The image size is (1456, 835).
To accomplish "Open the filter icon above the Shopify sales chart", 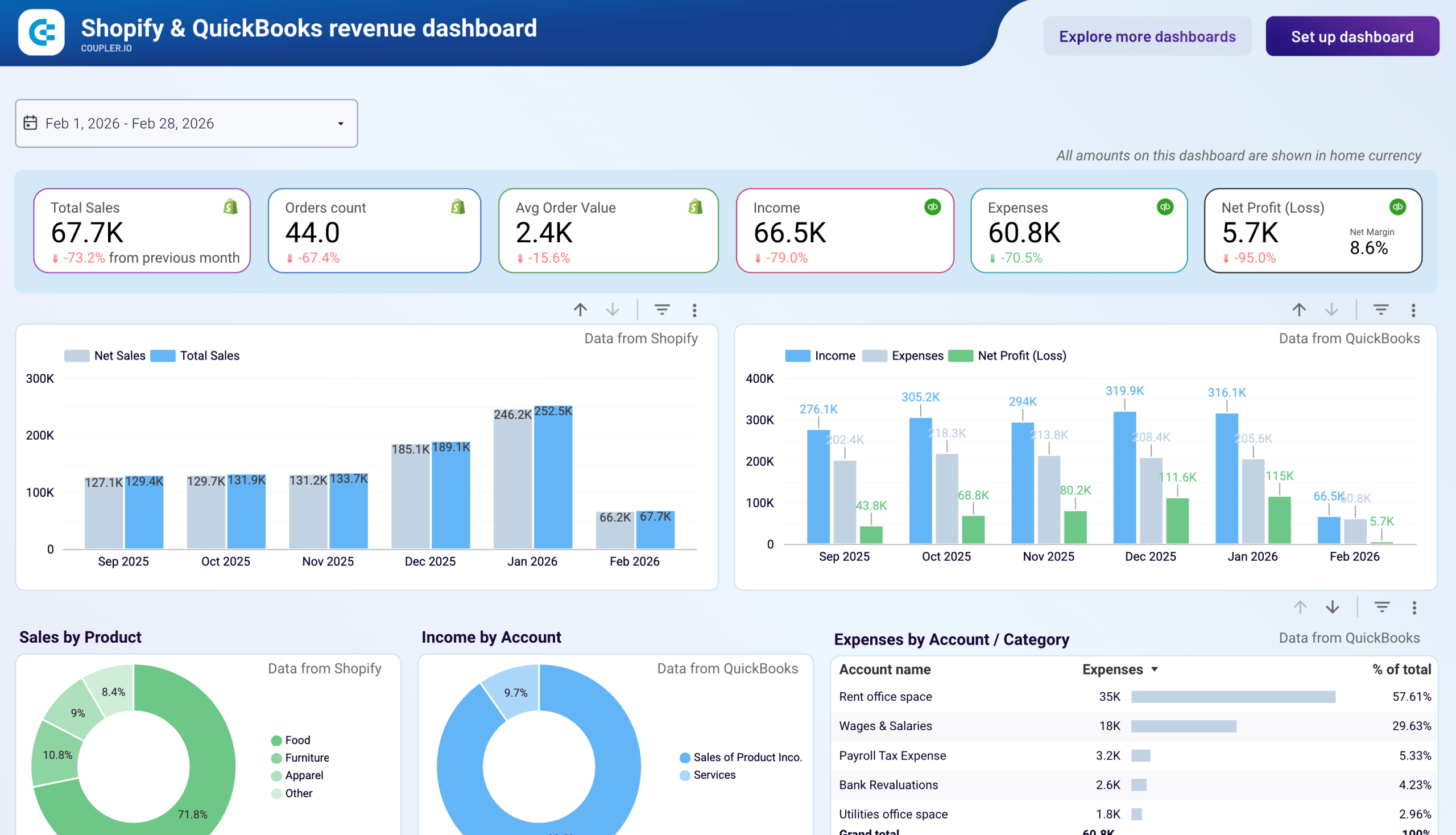I will 663,309.
